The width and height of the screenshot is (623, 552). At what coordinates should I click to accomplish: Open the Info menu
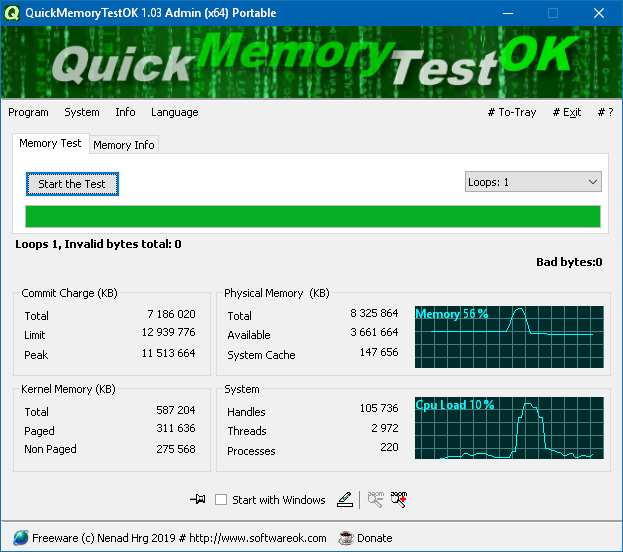click(x=125, y=112)
